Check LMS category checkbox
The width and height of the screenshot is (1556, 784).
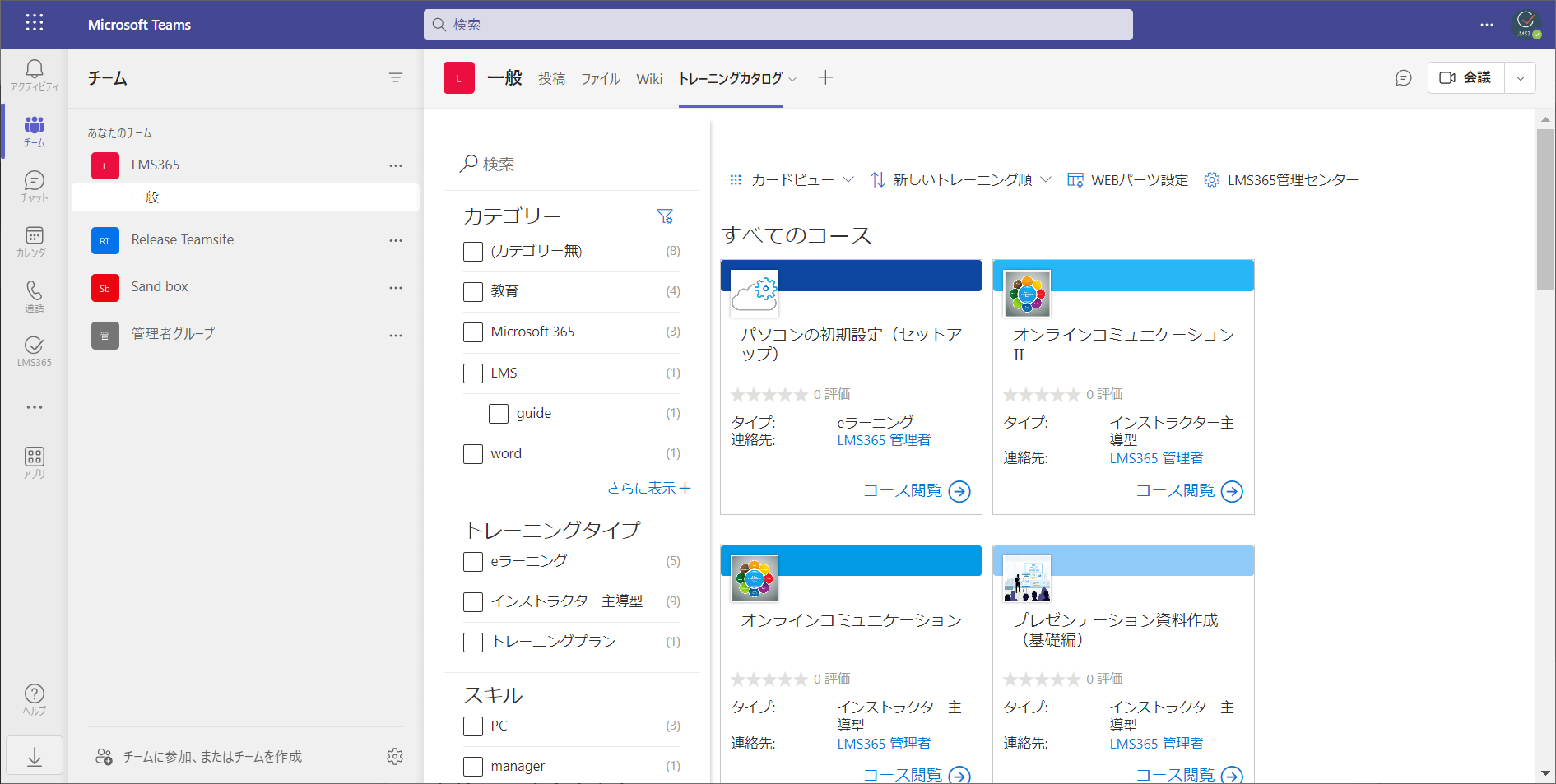pyautogui.click(x=473, y=373)
